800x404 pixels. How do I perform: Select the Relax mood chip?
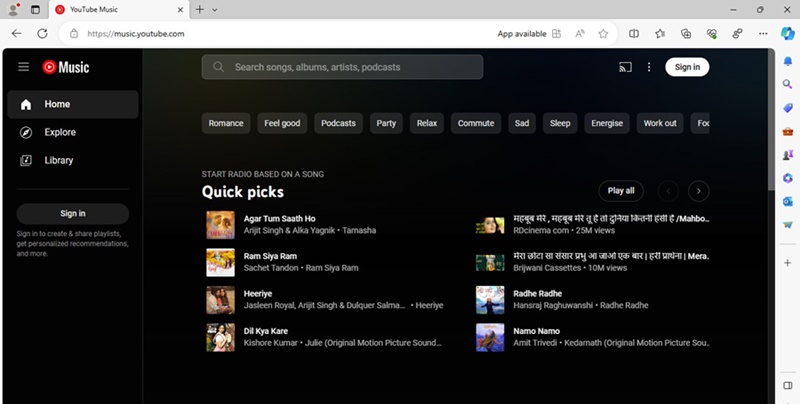tap(427, 123)
